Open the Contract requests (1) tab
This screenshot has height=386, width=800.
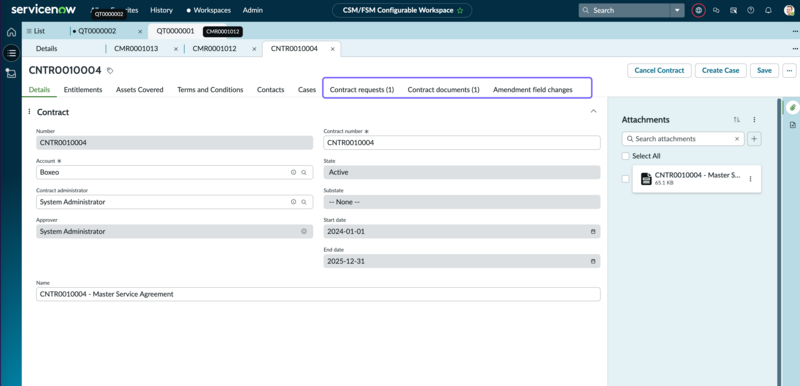362,90
